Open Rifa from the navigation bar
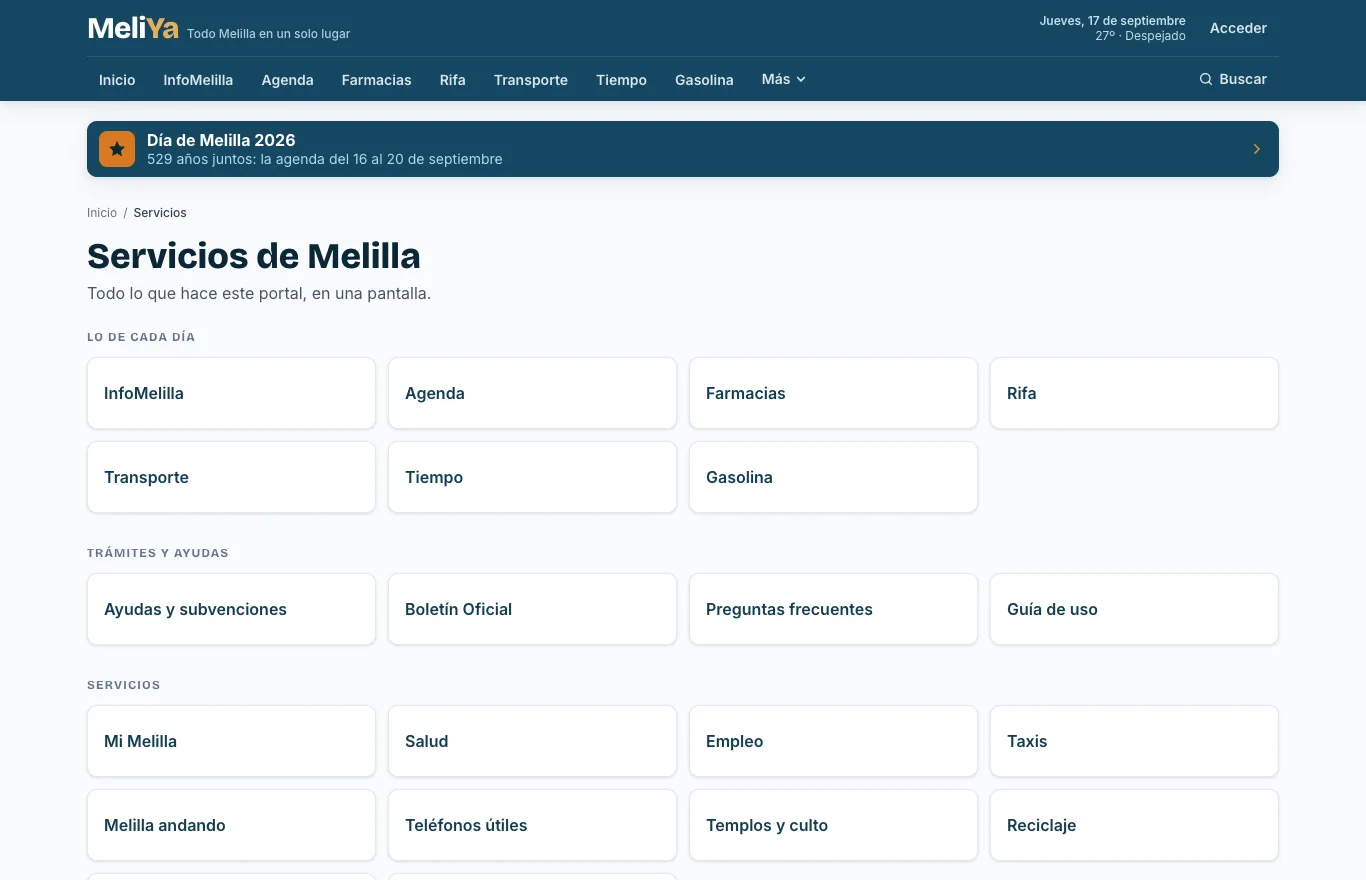1366x880 pixels. click(453, 80)
